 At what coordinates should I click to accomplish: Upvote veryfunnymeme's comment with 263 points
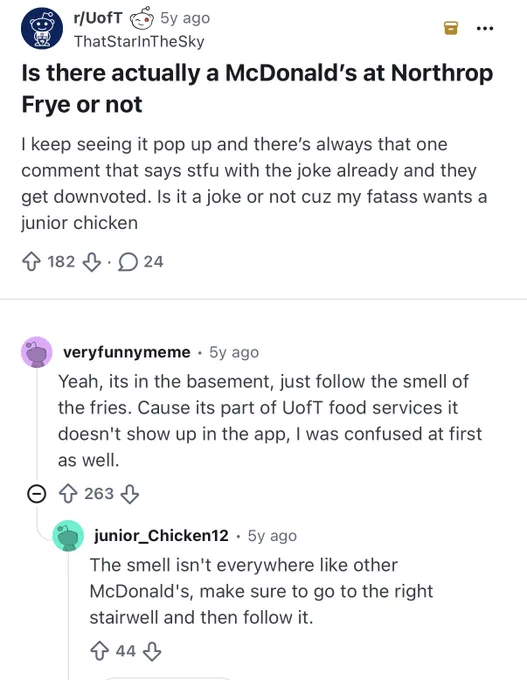click(x=68, y=494)
